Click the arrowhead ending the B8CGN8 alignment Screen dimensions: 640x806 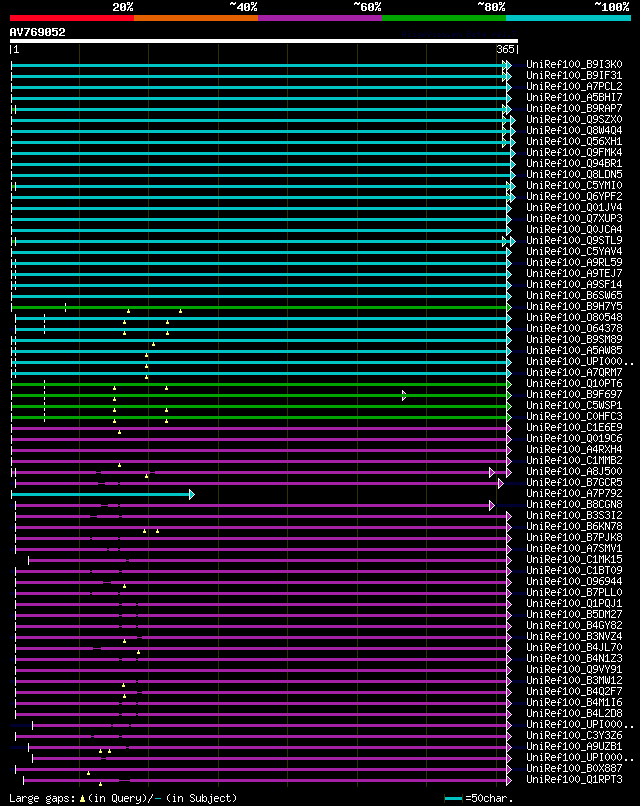[x=491, y=505]
